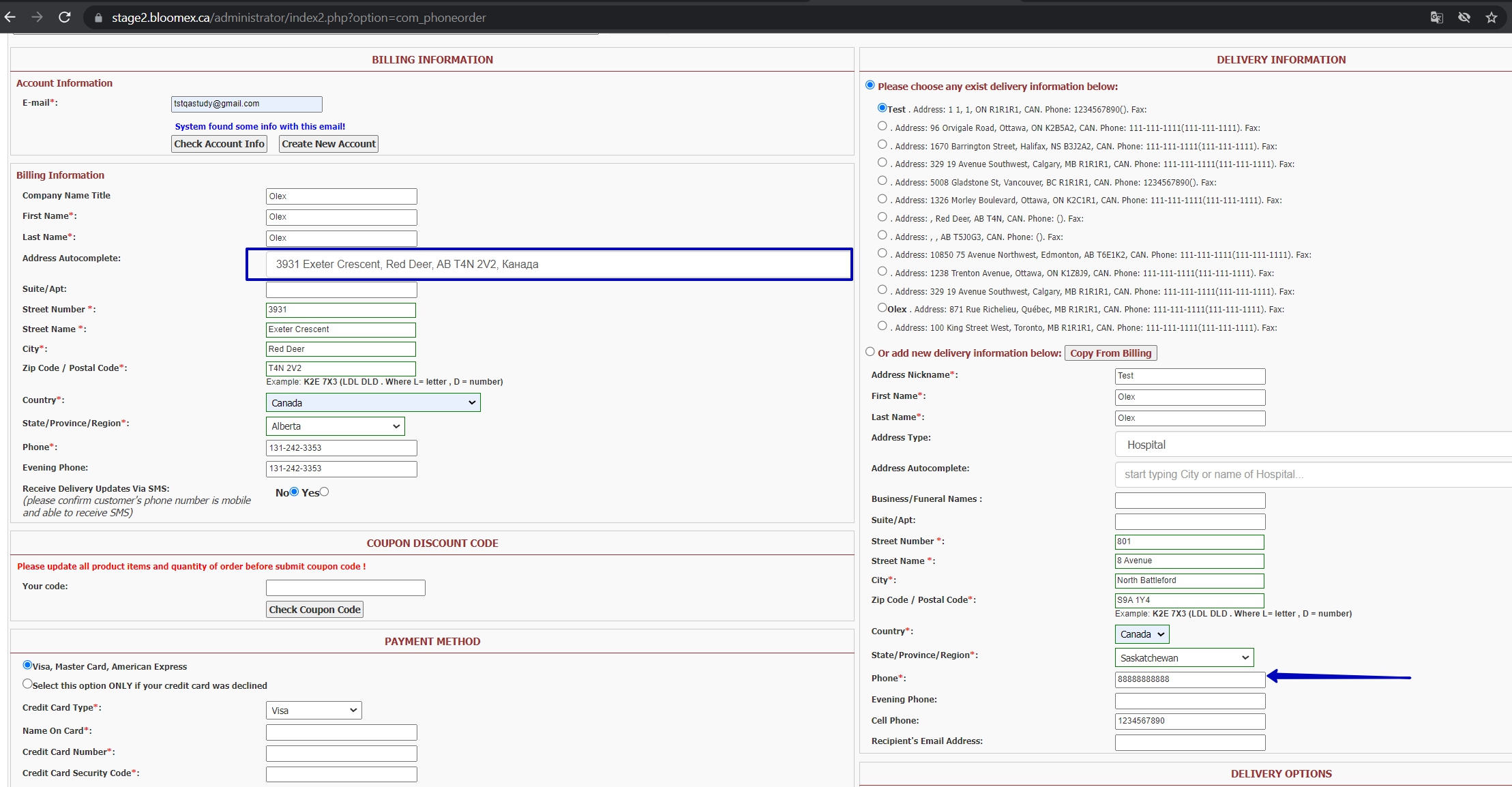This screenshot has height=787, width=1512.
Task: Select credit card declined payment option
Action: [x=27, y=683]
